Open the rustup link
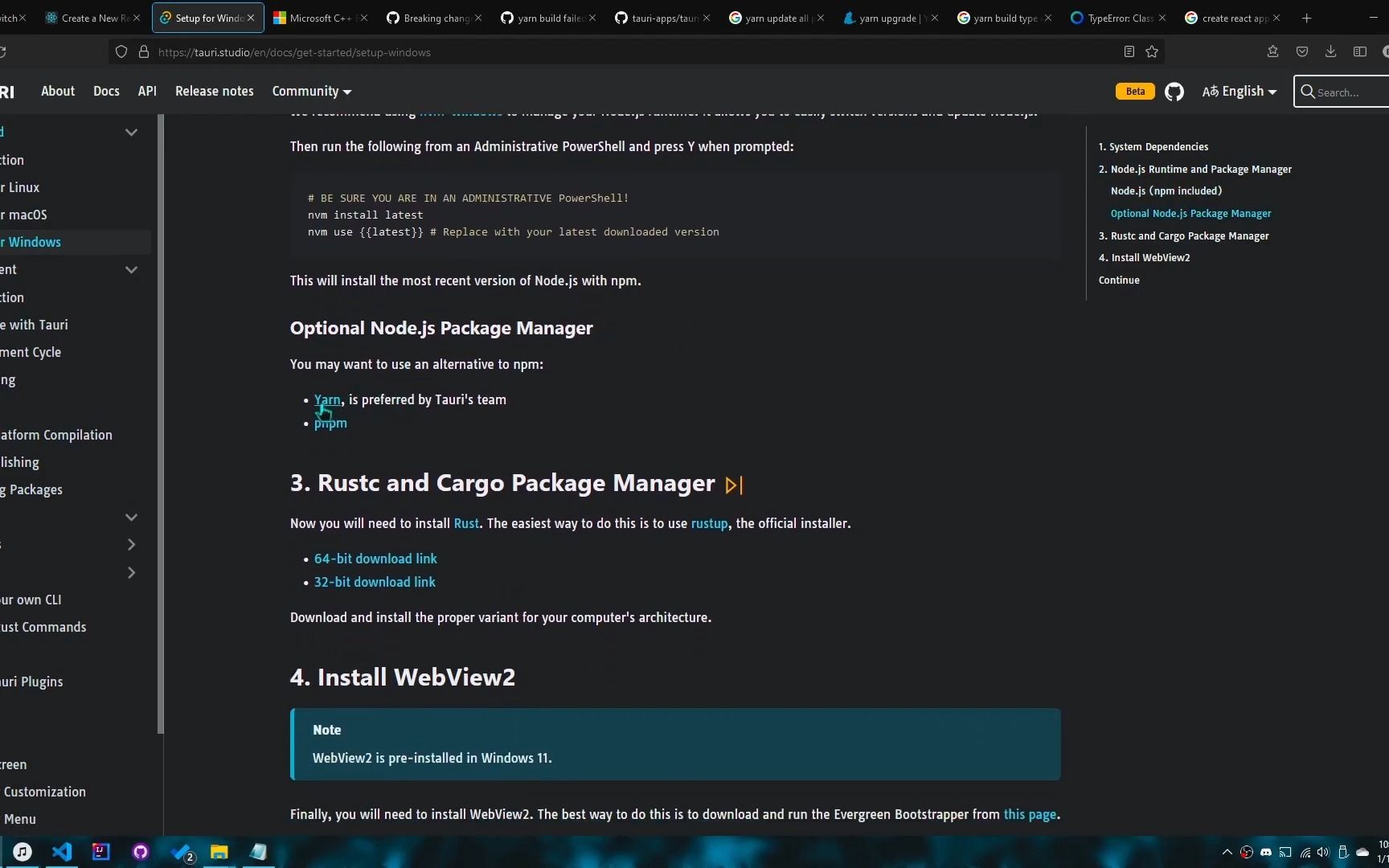The height and width of the screenshot is (868, 1389). pyautogui.click(x=710, y=523)
